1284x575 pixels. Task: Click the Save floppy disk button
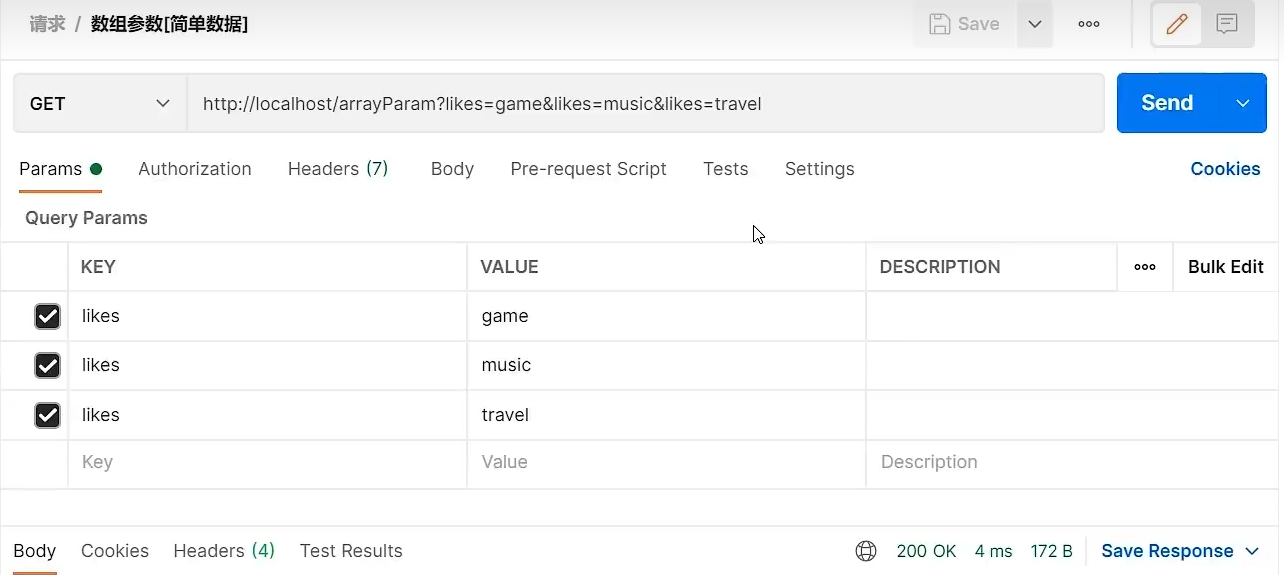click(965, 25)
